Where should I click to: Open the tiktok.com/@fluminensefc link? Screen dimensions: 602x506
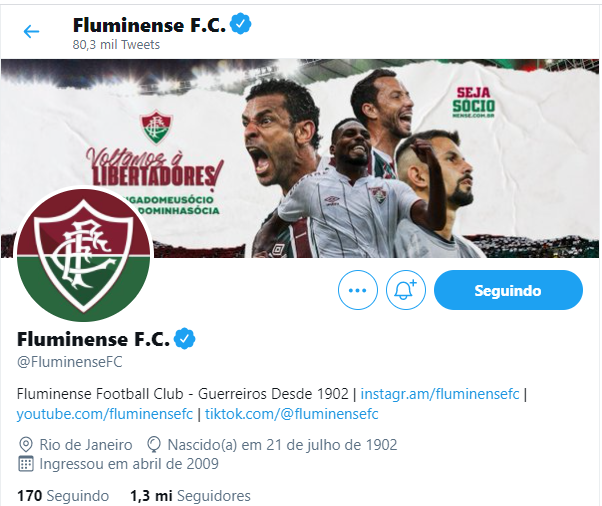pos(292,414)
